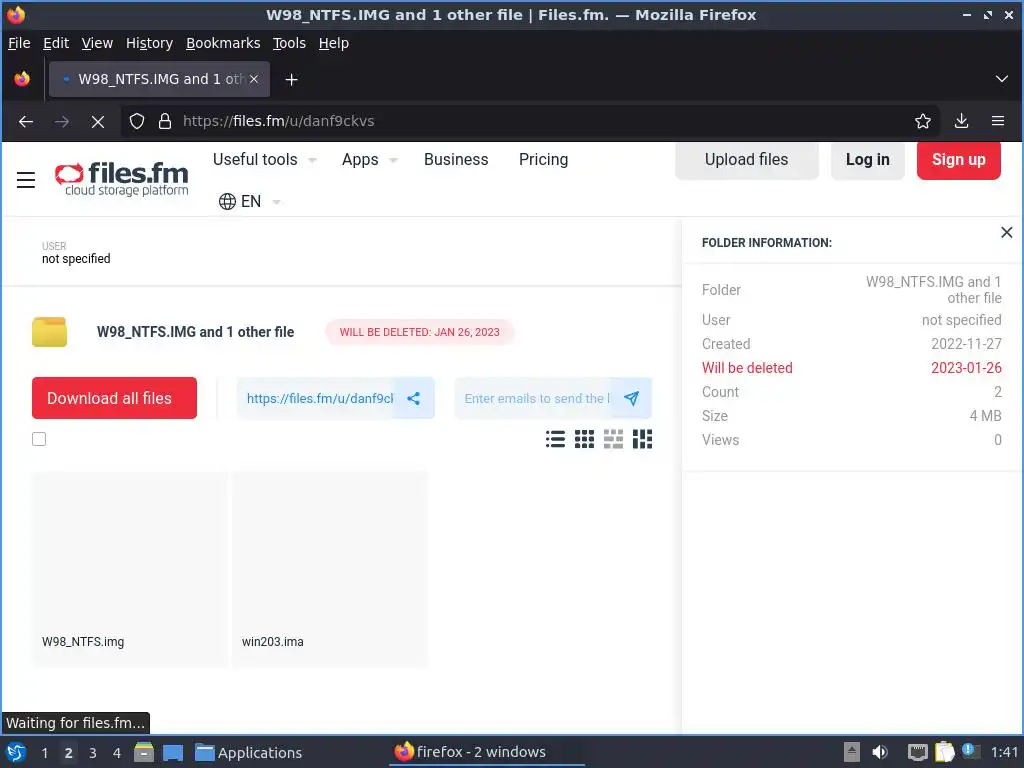
Task: Select the W98_NTFS.IMG browser tab
Action: [x=159, y=79]
